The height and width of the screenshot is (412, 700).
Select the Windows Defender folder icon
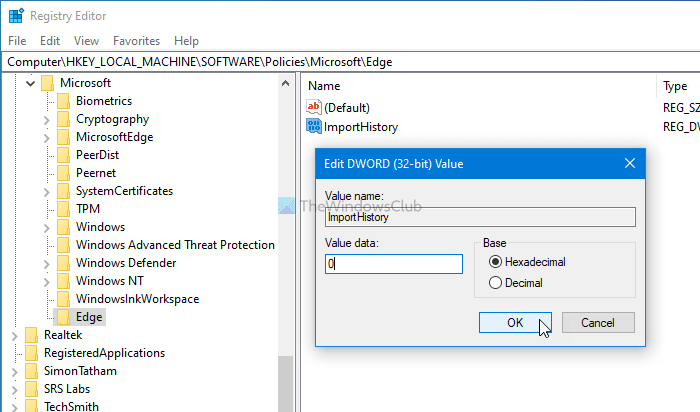tap(63, 263)
